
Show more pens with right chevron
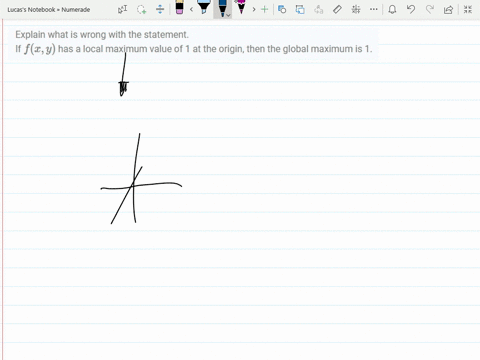(254, 9)
